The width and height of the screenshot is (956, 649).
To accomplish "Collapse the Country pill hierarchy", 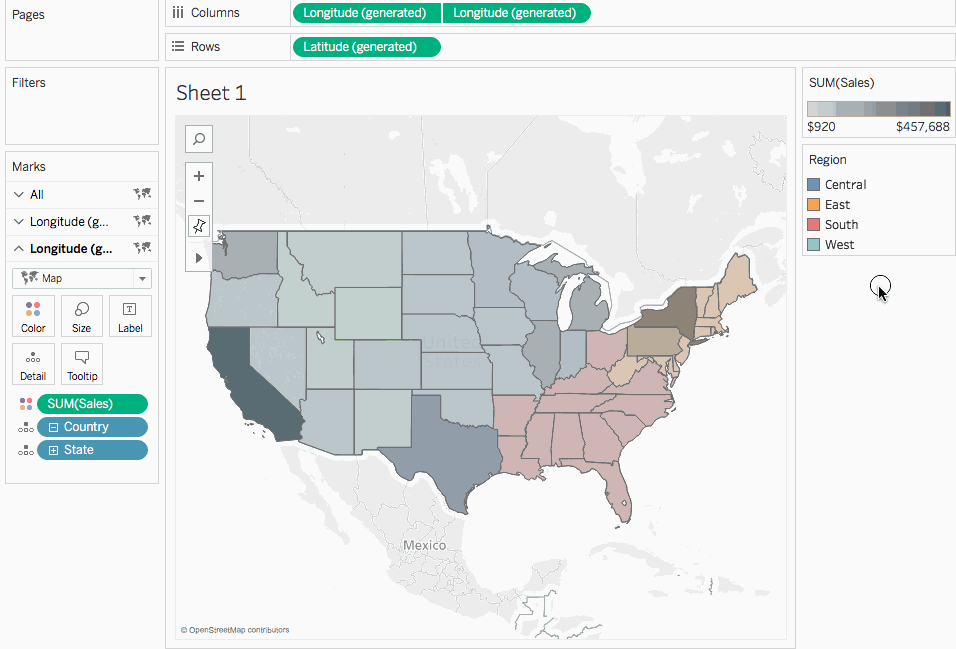I will point(54,428).
